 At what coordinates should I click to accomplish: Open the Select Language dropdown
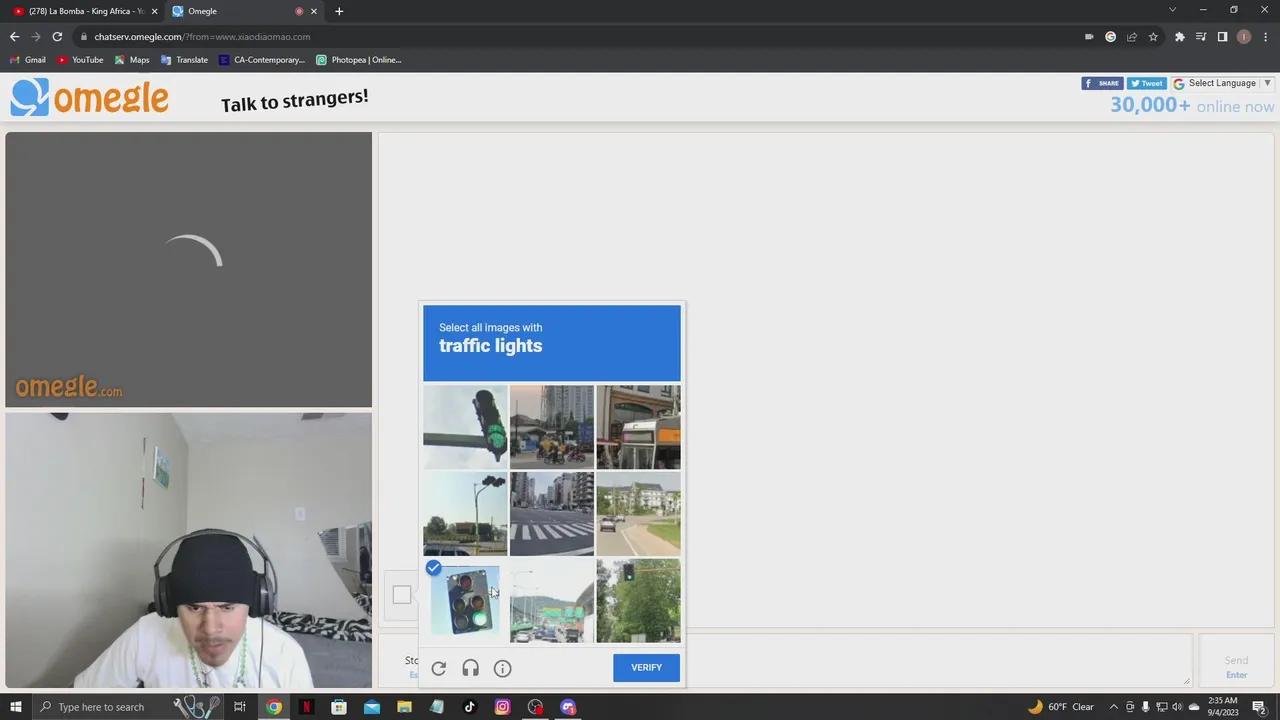click(x=1222, y=83)
